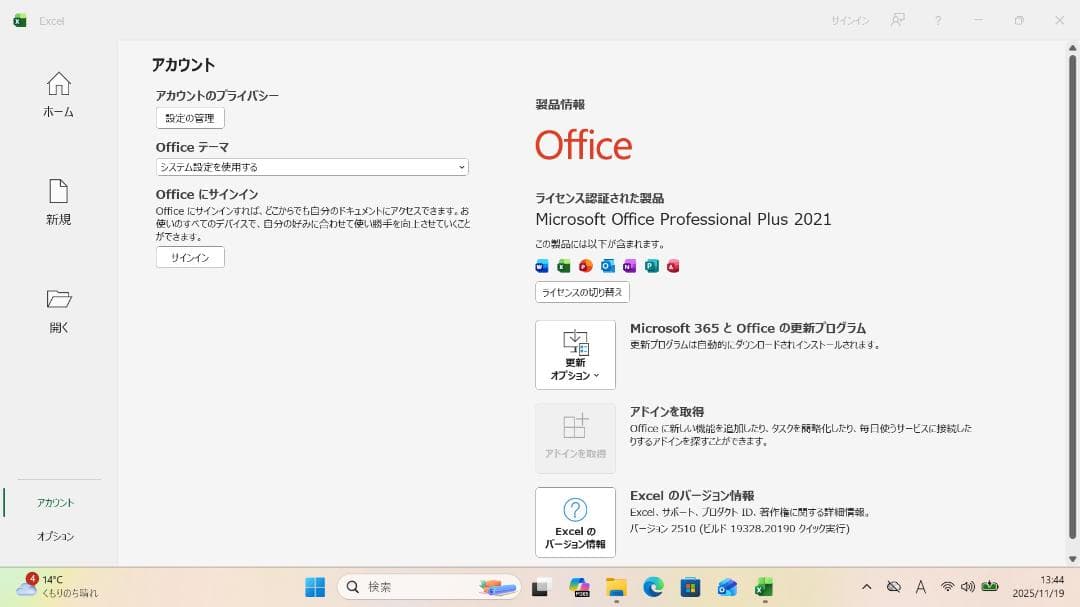Open the Microsoft Edge icon in the taskbar
Viewport: 1080px width, 607px height.
654,587
